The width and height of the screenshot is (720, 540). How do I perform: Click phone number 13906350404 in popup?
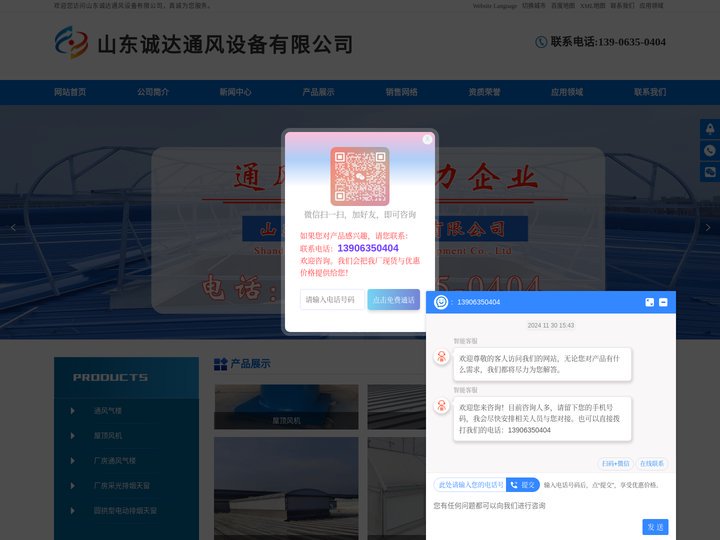[368, 248]
